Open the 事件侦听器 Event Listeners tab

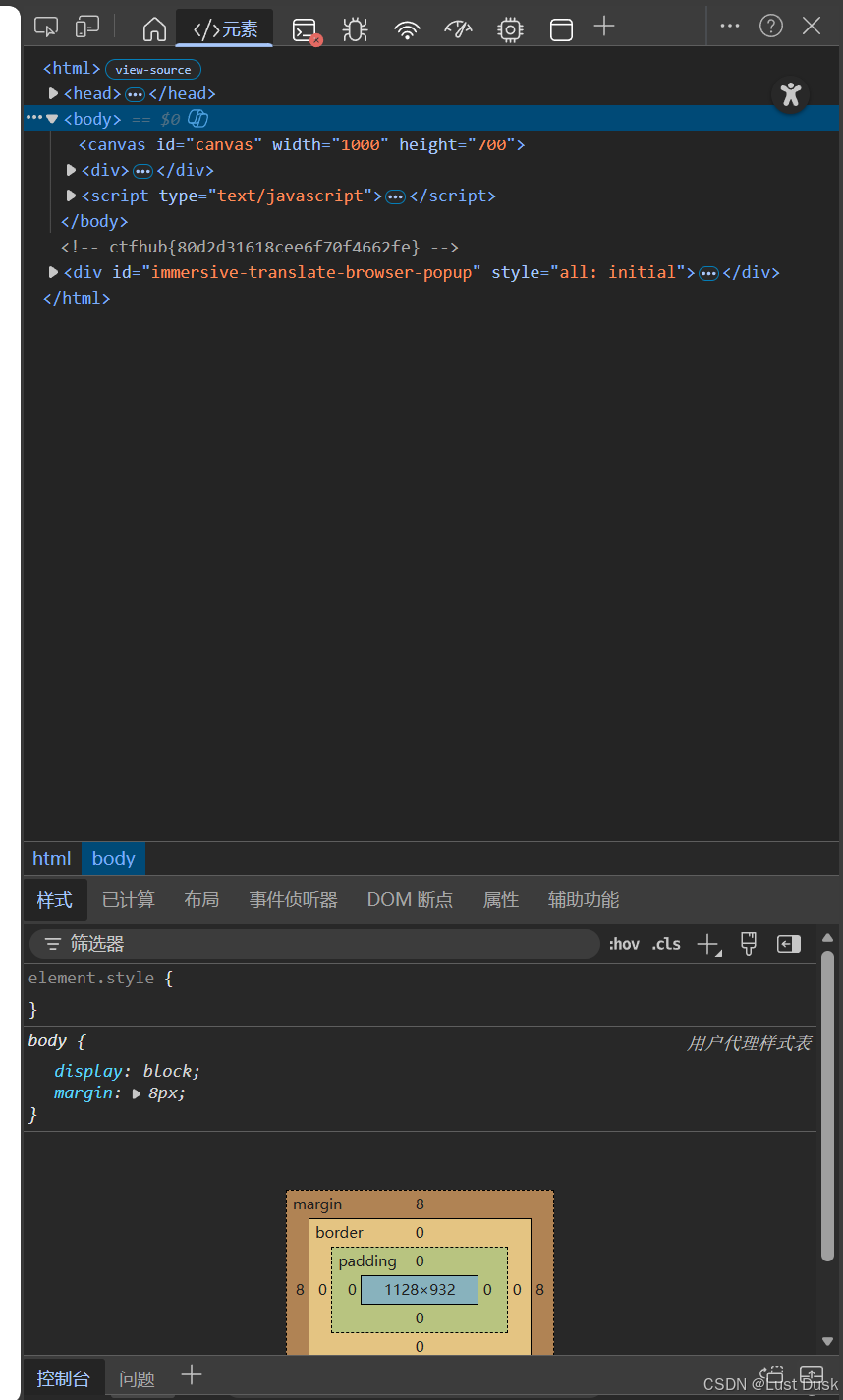coord(293,900)
